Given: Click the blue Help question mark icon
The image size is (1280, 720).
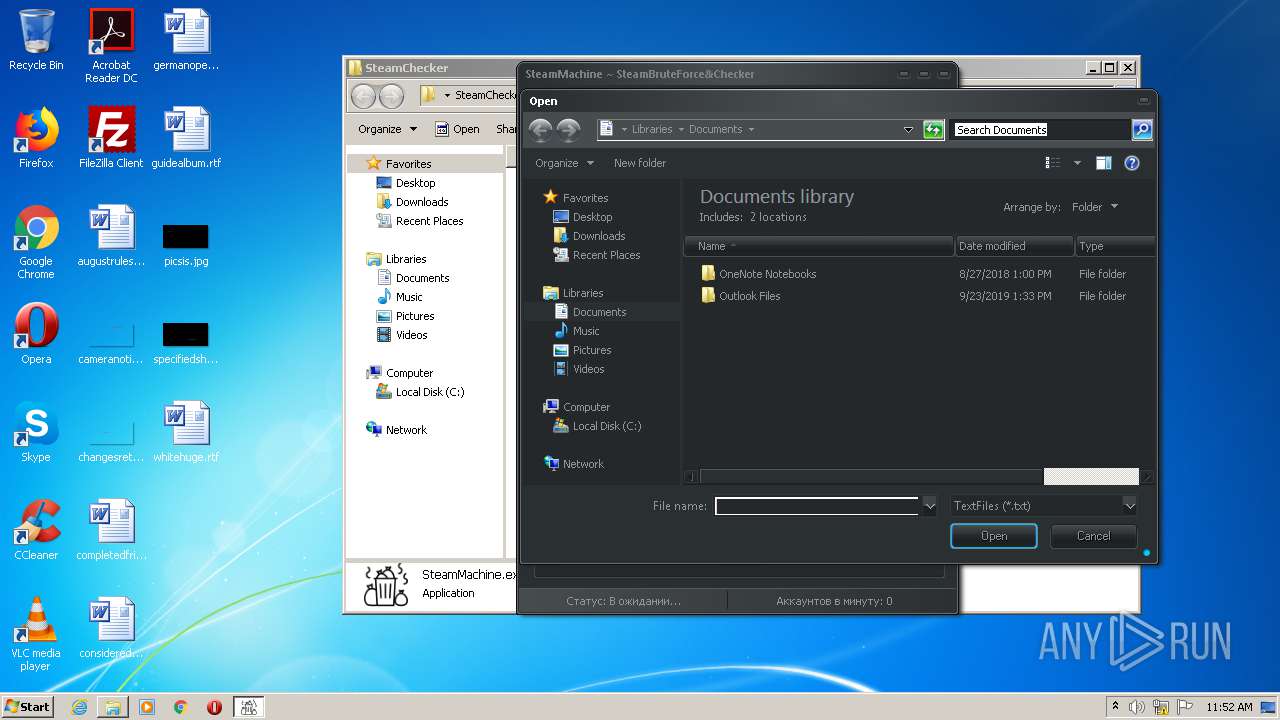Looking at the screenshot, I should 1132,163.
